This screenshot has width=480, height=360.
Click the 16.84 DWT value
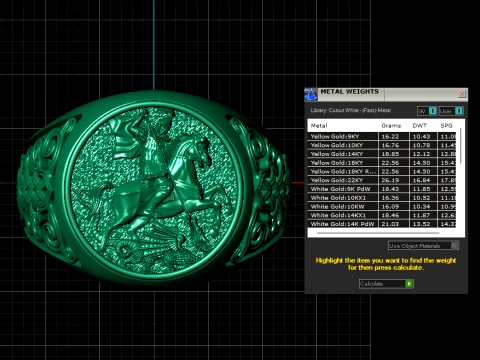421,180
